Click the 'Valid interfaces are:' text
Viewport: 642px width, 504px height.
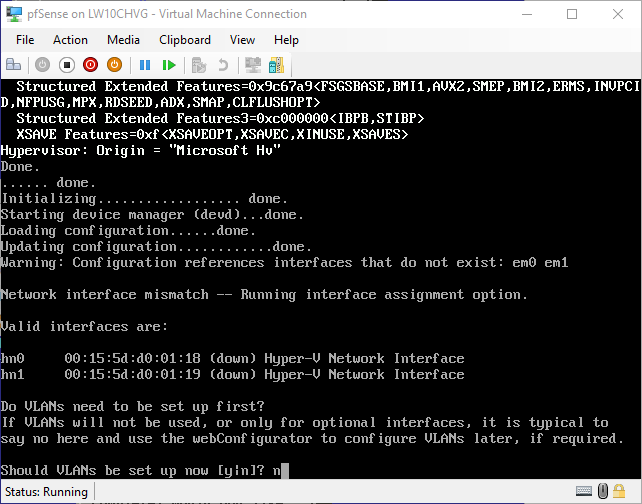pyautogui.click(x=84, y=327)
